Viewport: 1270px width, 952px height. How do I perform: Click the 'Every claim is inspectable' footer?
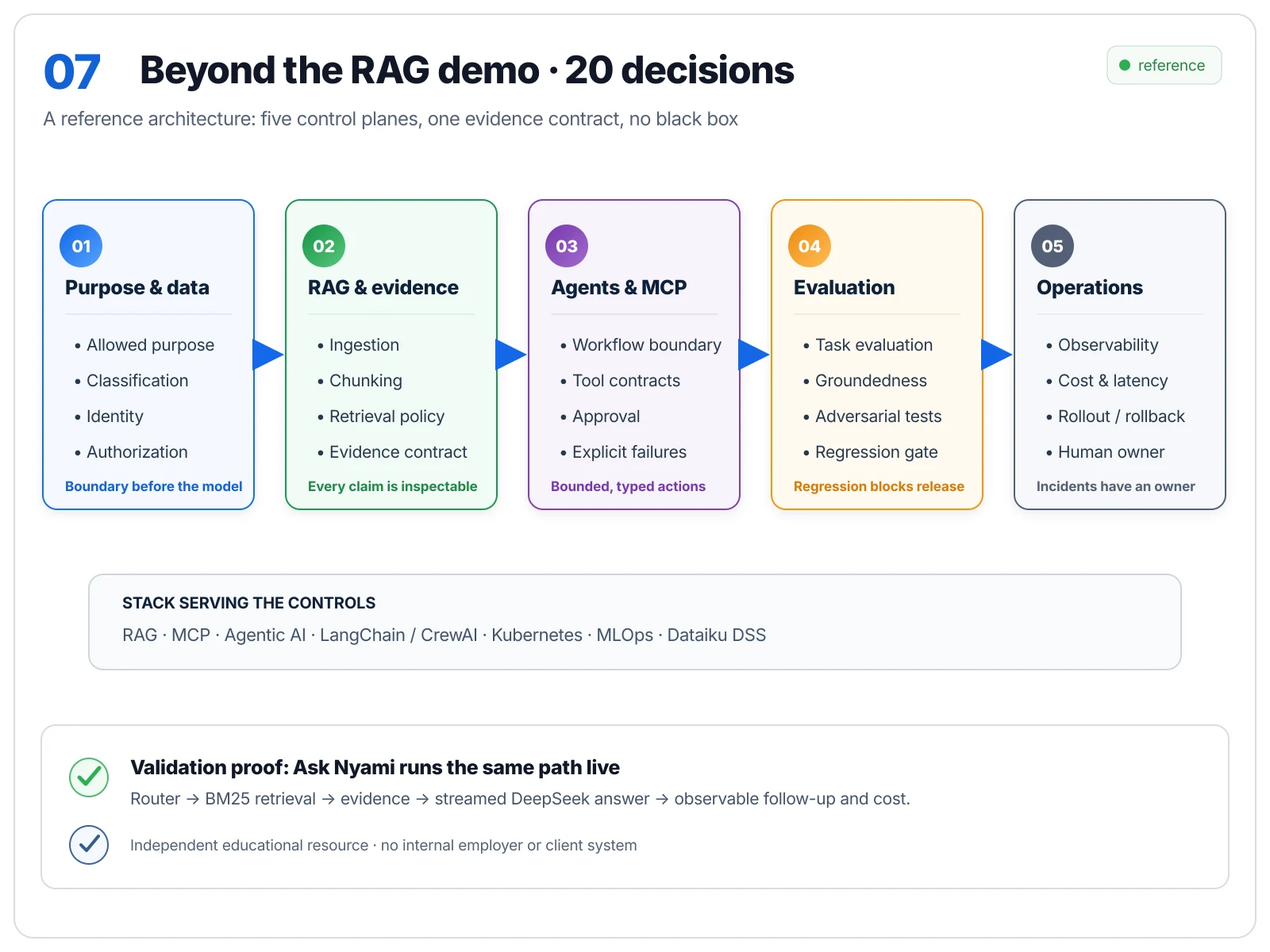click(x=393, y=486)
